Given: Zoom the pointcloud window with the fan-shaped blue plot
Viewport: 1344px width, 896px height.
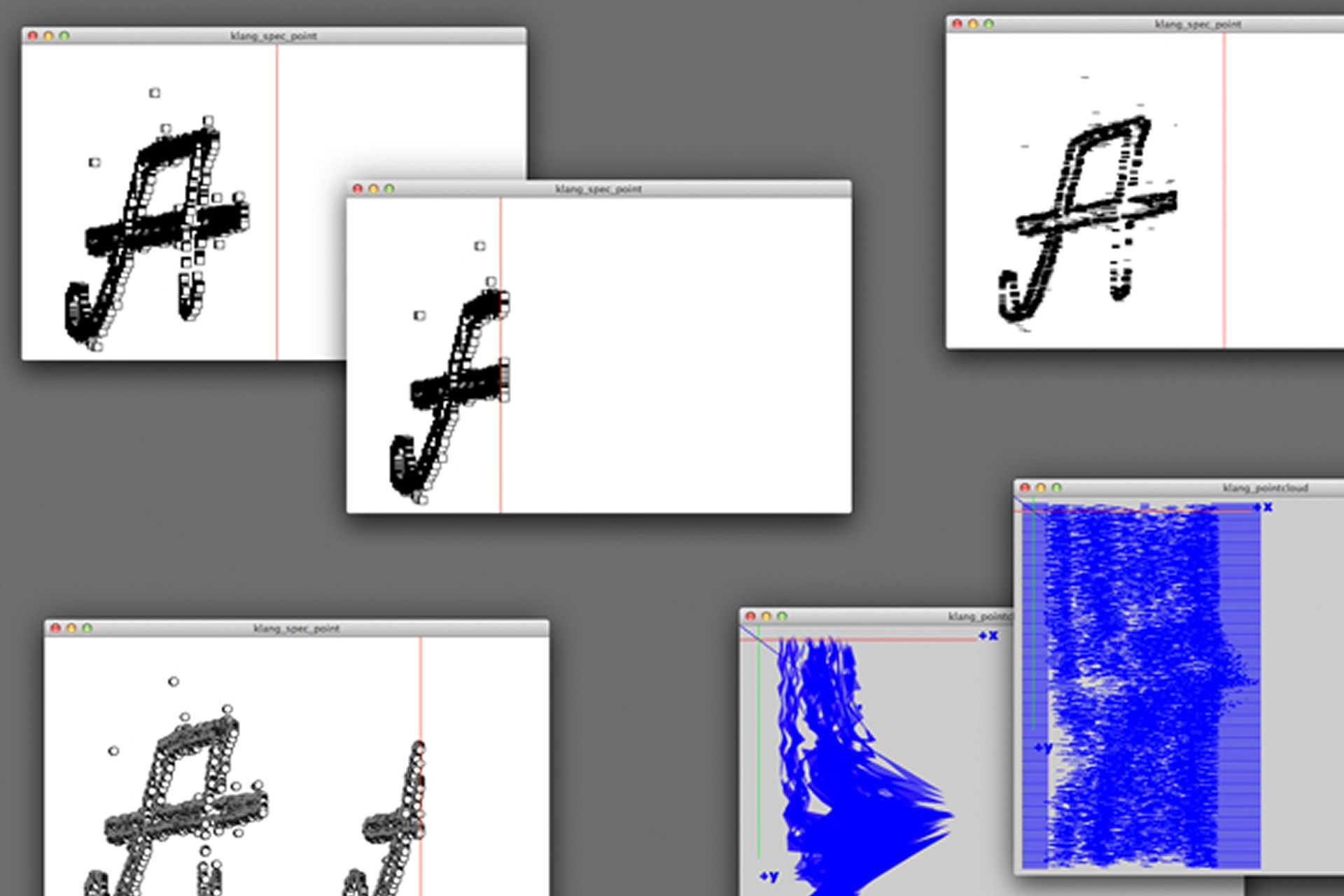Looking at the screenshot, I should click(783, 617).
